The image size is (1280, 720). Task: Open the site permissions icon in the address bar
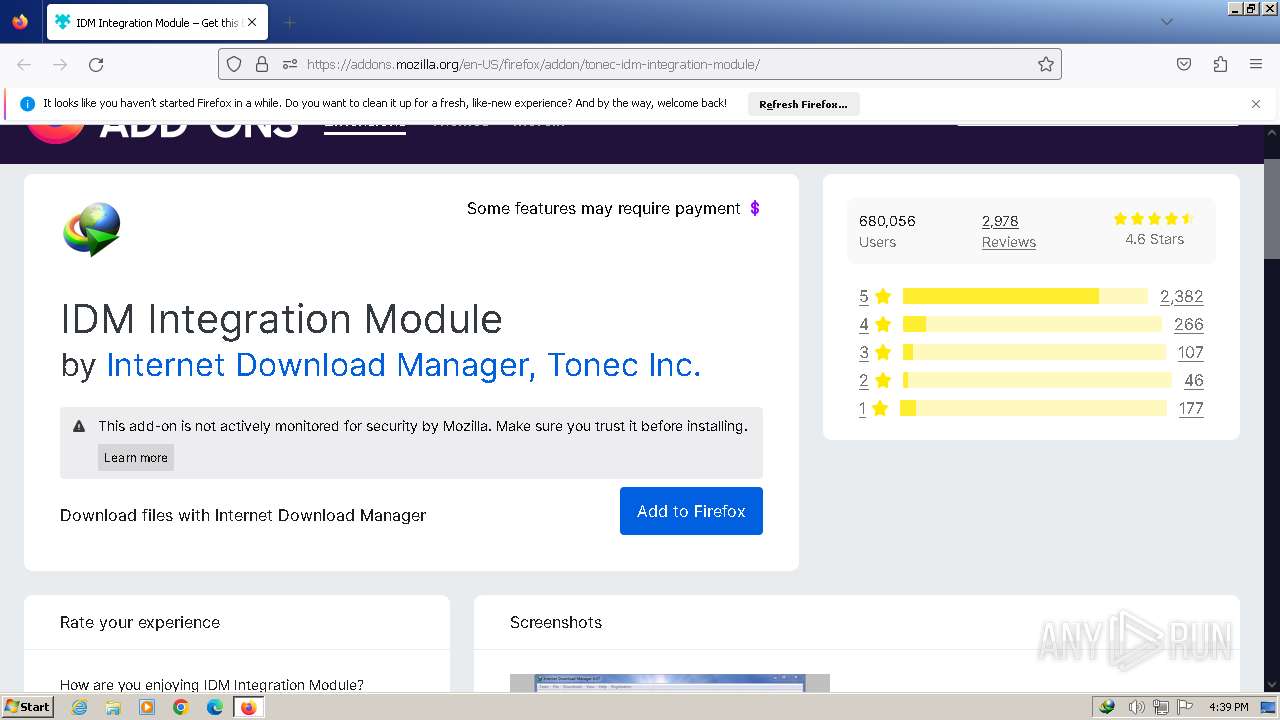coord(290,64)
